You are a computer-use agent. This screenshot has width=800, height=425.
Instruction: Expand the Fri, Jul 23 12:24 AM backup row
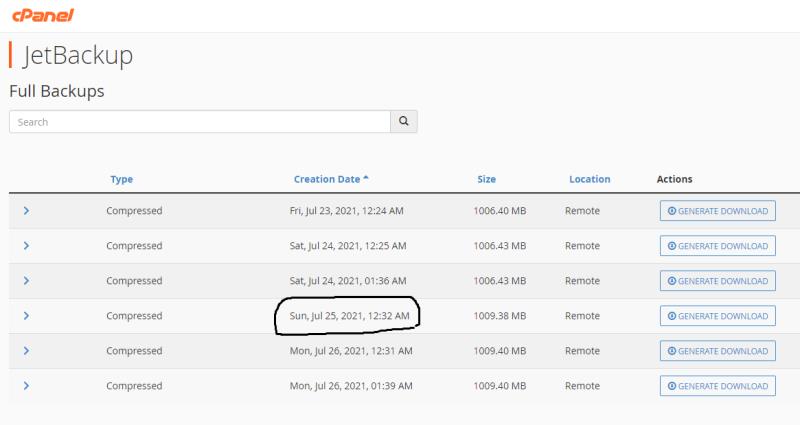click(26, 211)
